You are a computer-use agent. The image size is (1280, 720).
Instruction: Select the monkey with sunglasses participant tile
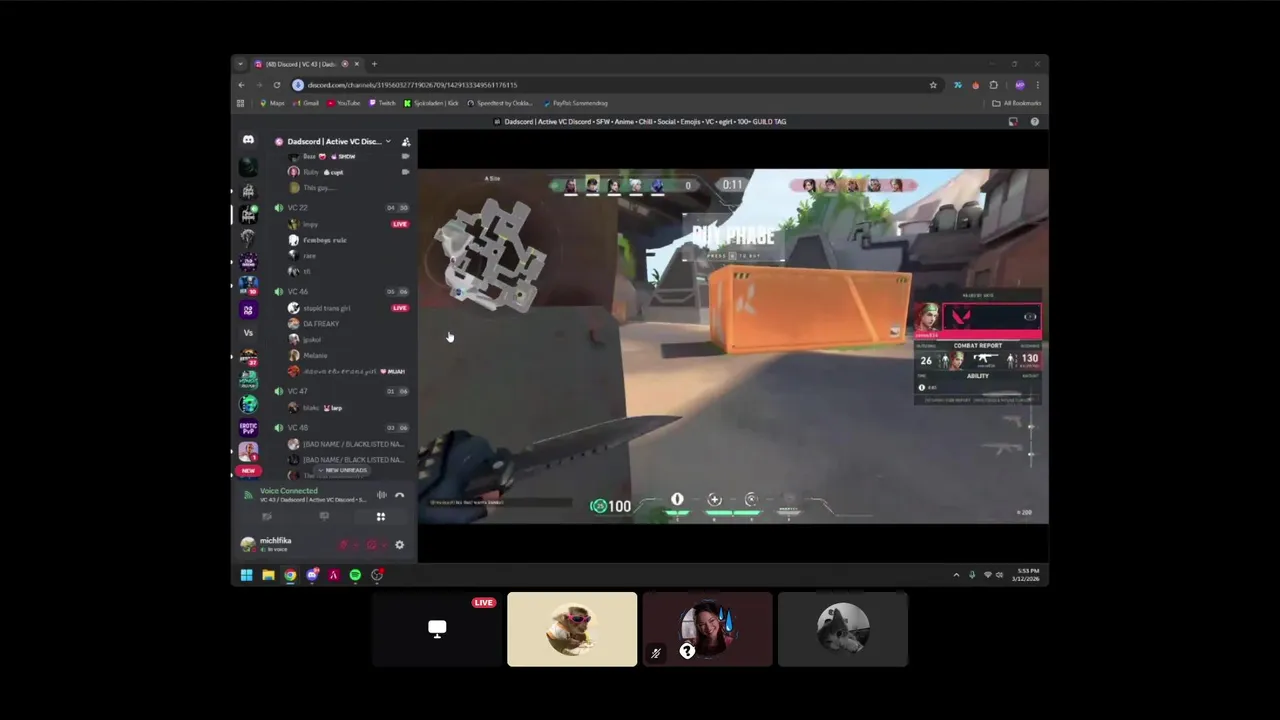tap(572, 629)
